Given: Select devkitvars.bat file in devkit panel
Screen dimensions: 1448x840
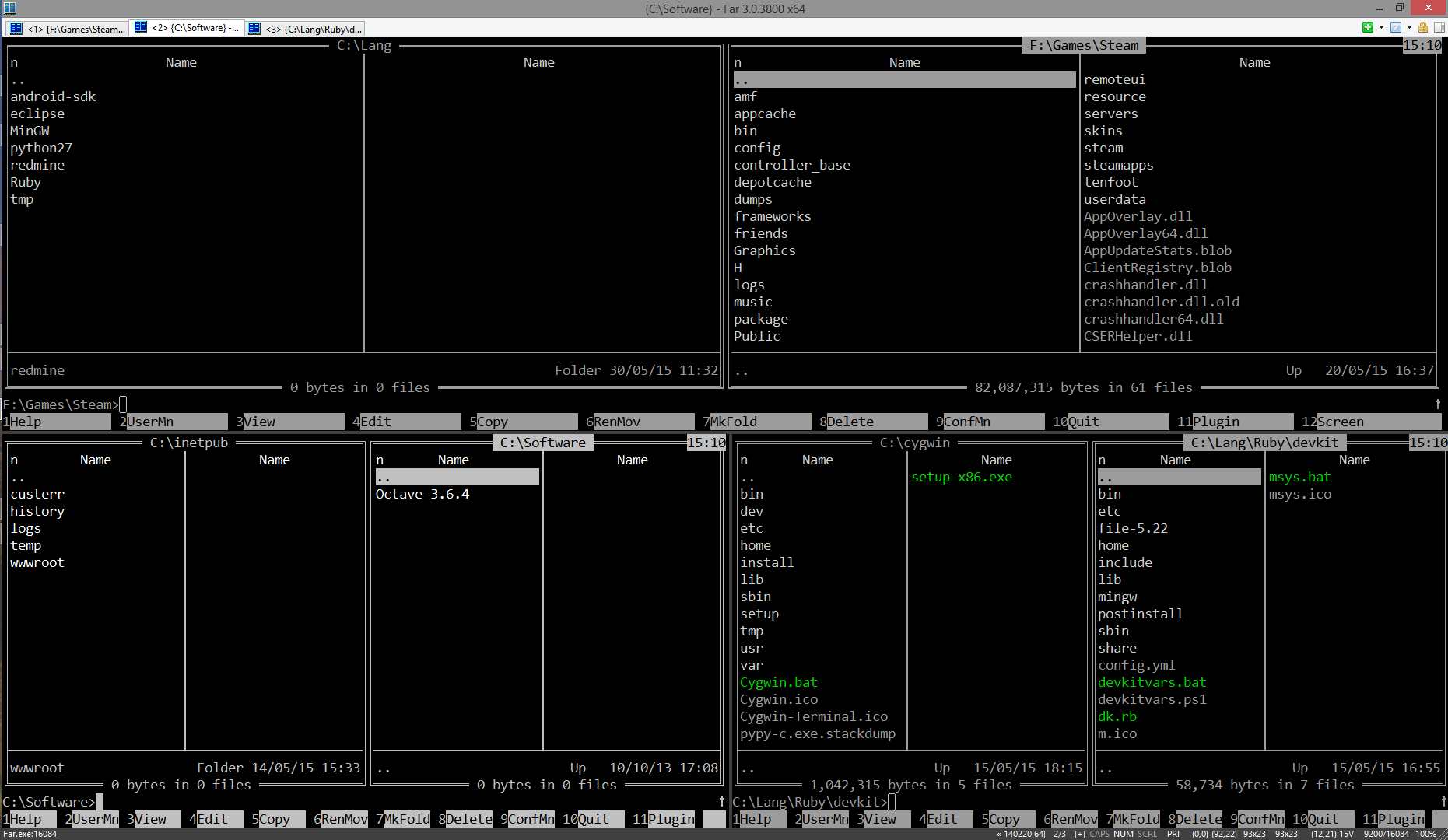Looking at the screenshot, I should pyautogui.click(x=1152, y=682).
